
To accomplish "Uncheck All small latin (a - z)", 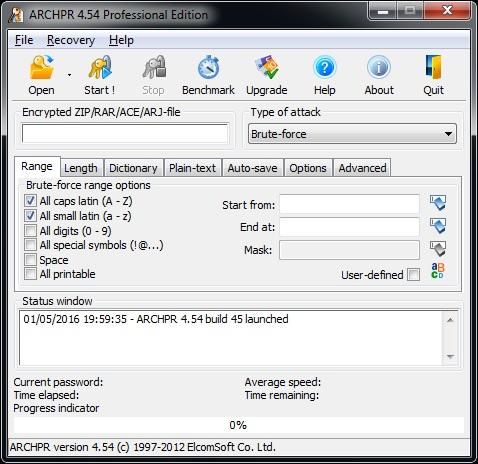I will [x=30, y=216].
